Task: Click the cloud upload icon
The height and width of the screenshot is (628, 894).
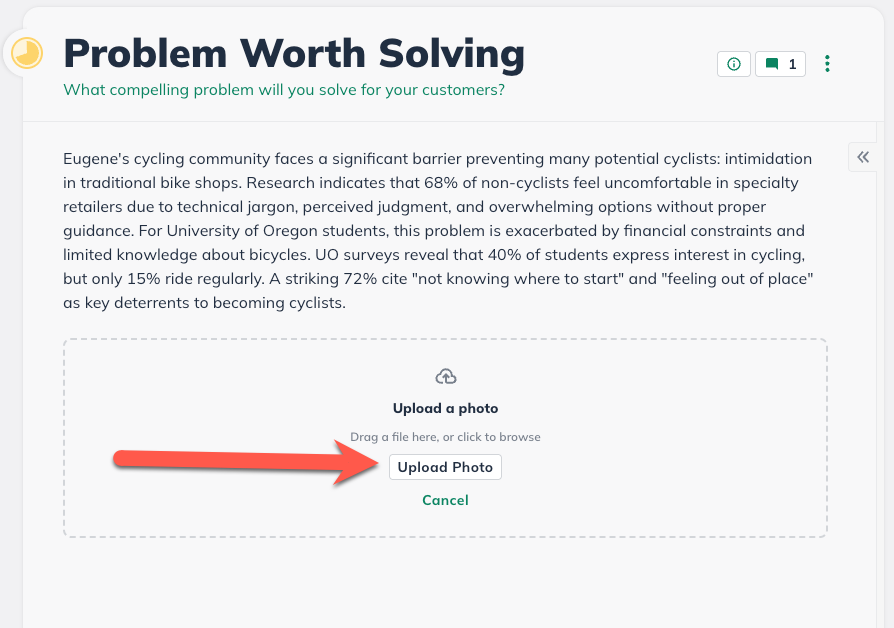Action: click(446, 377)
